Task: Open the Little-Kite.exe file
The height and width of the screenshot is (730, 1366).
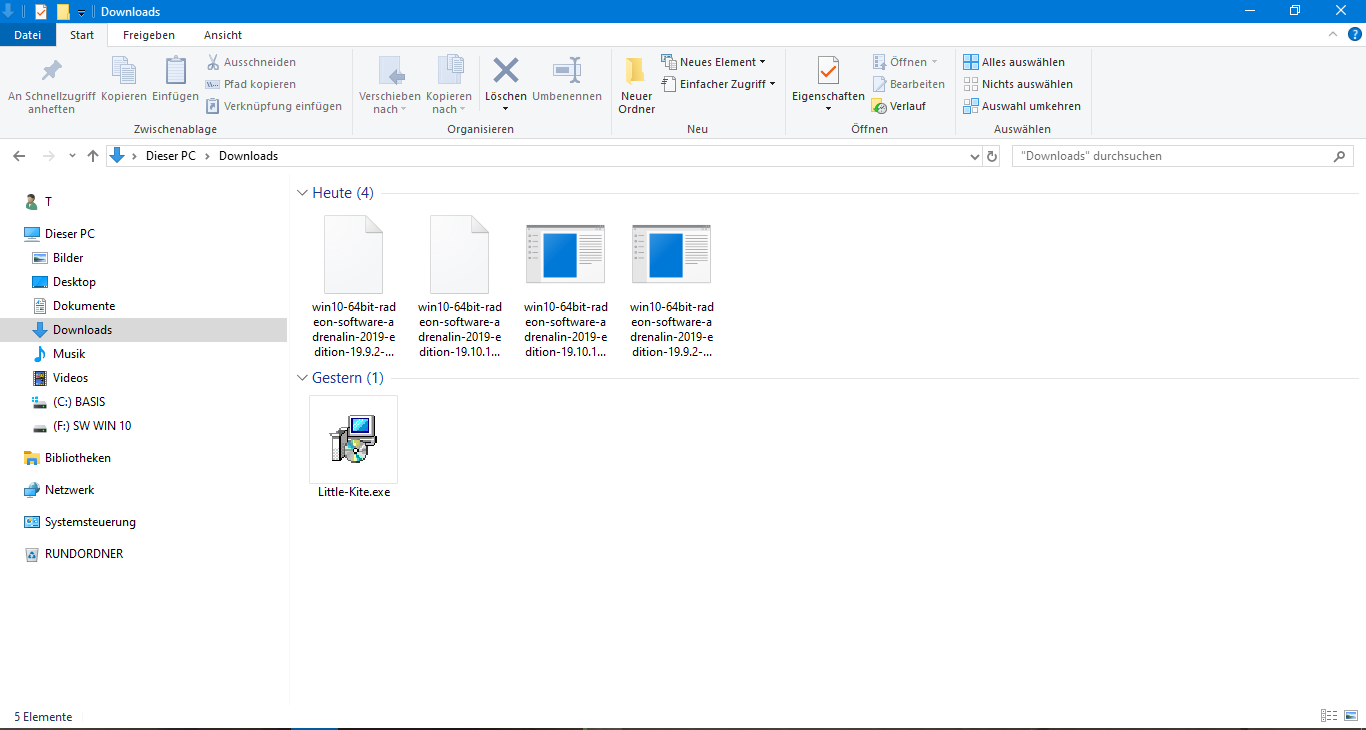Action: click(x=353, y=440)
